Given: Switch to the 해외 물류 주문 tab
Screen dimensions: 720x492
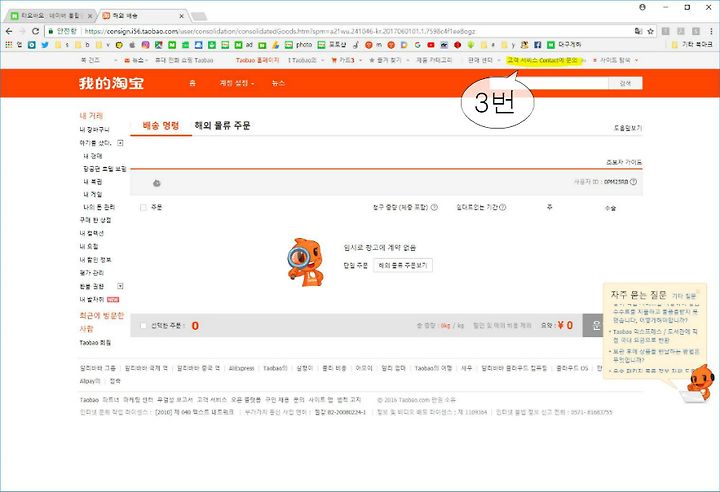Looking at the screenshot, I should [222, 125].
